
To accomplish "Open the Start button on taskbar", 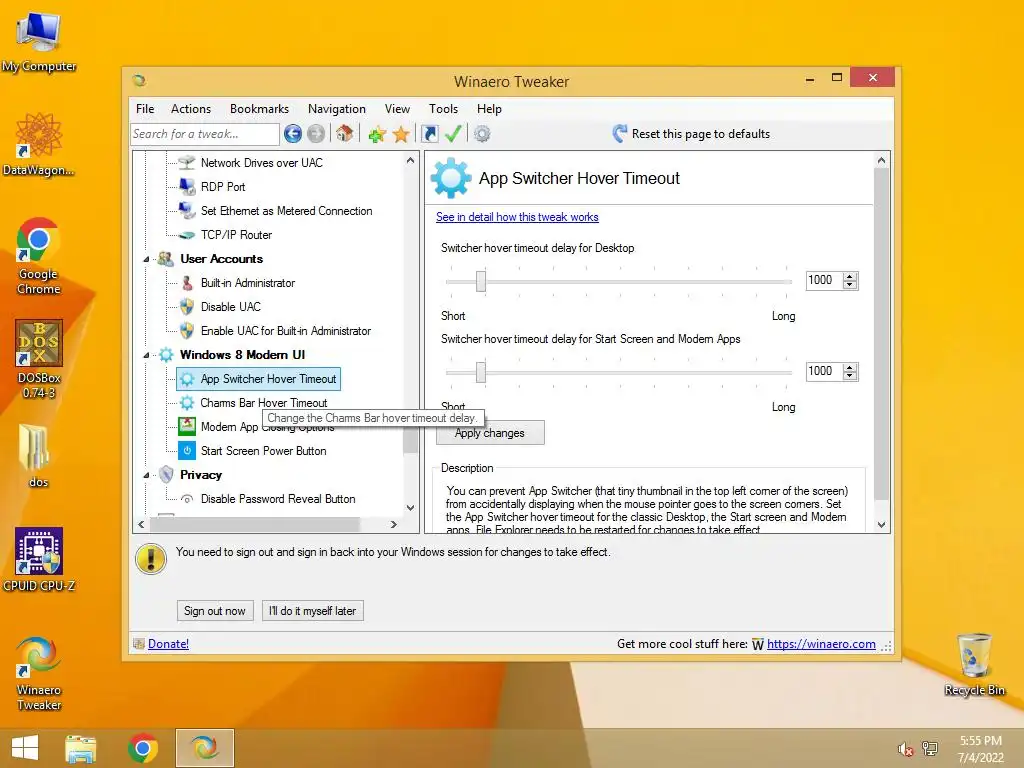I will 25,748.
